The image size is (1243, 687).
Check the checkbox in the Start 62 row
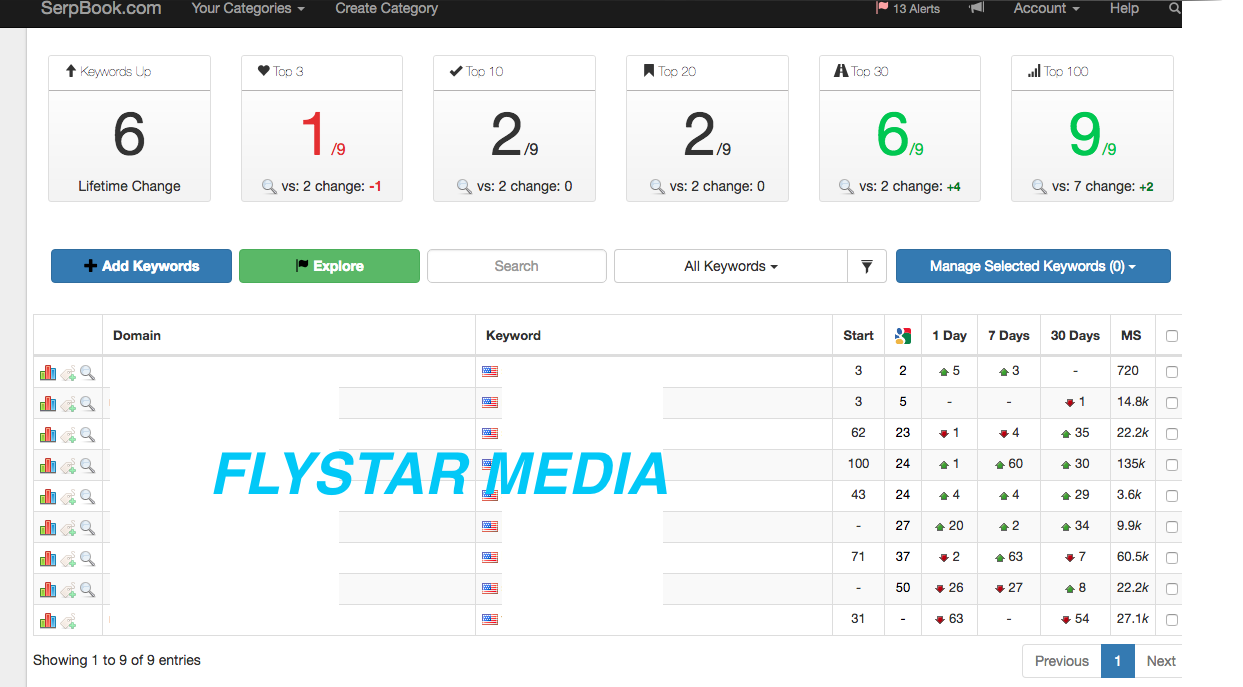1172,434
